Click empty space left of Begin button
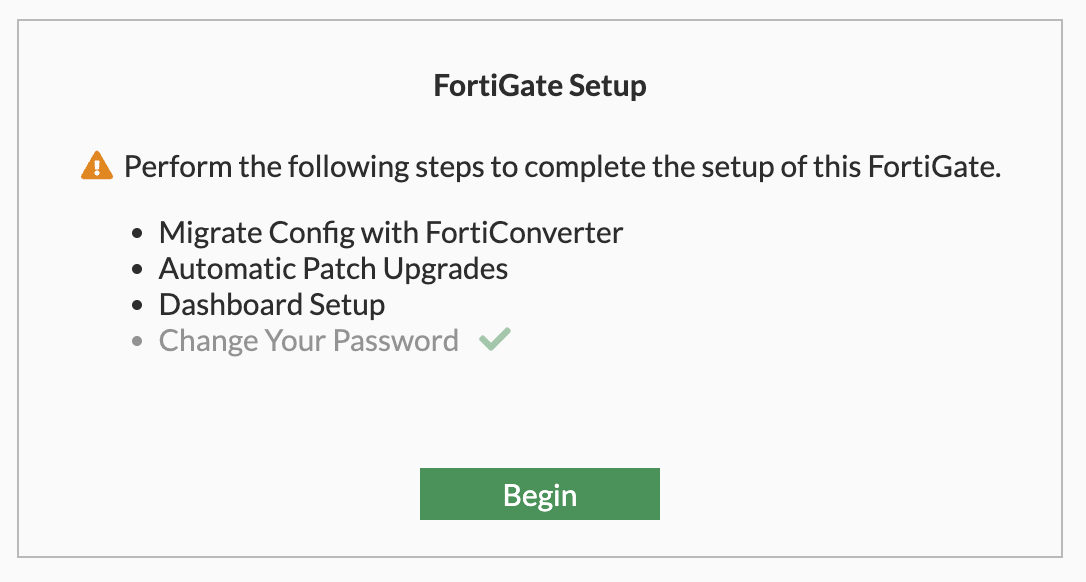 pyautogui.click(x=250, y=495)
